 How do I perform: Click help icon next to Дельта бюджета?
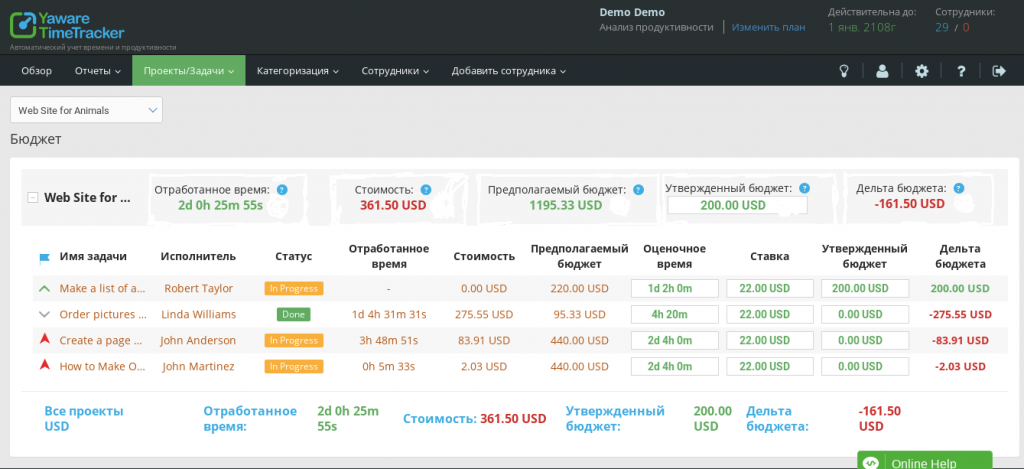tap(959, 188)
